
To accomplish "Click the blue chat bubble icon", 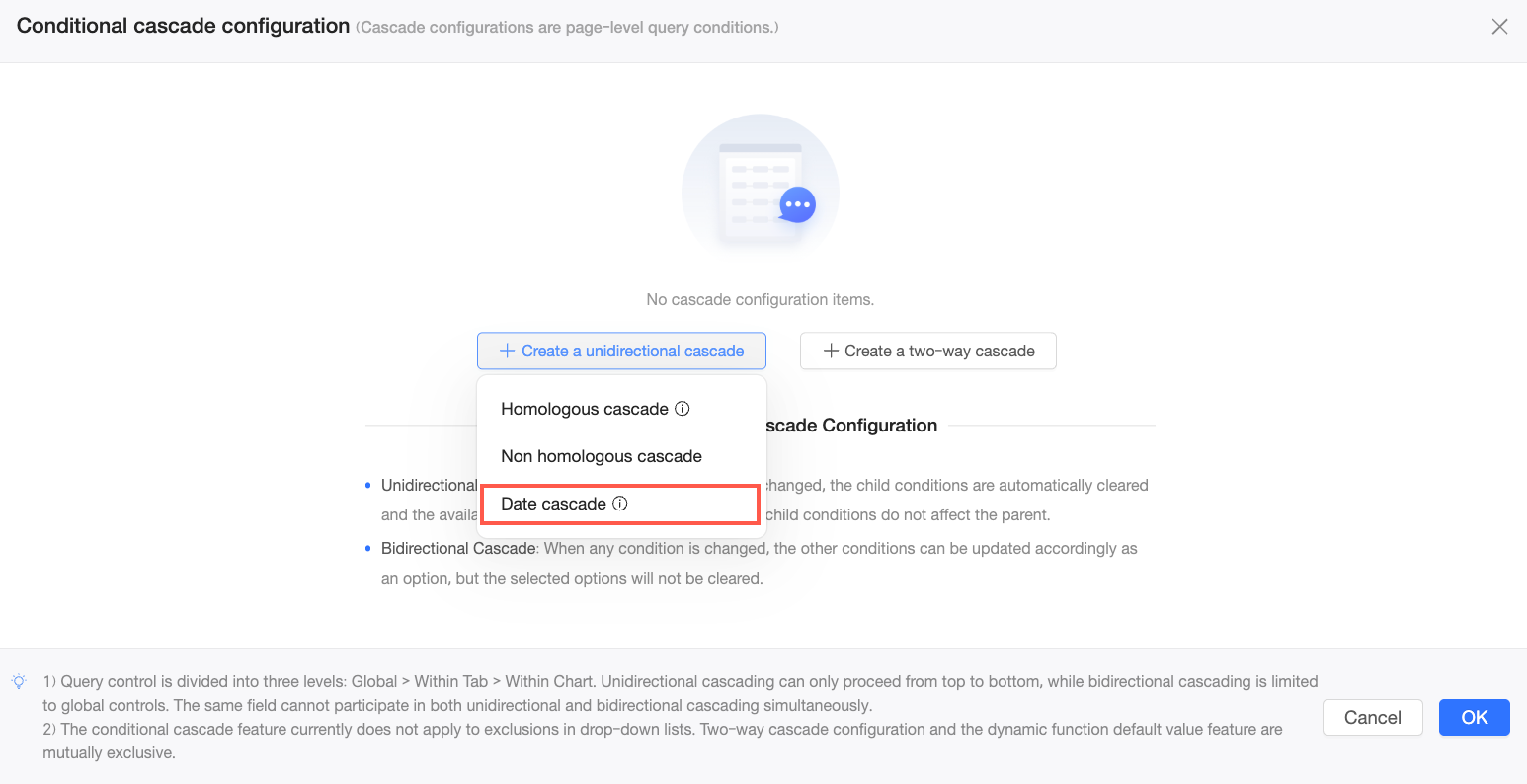I will point(797,205).
